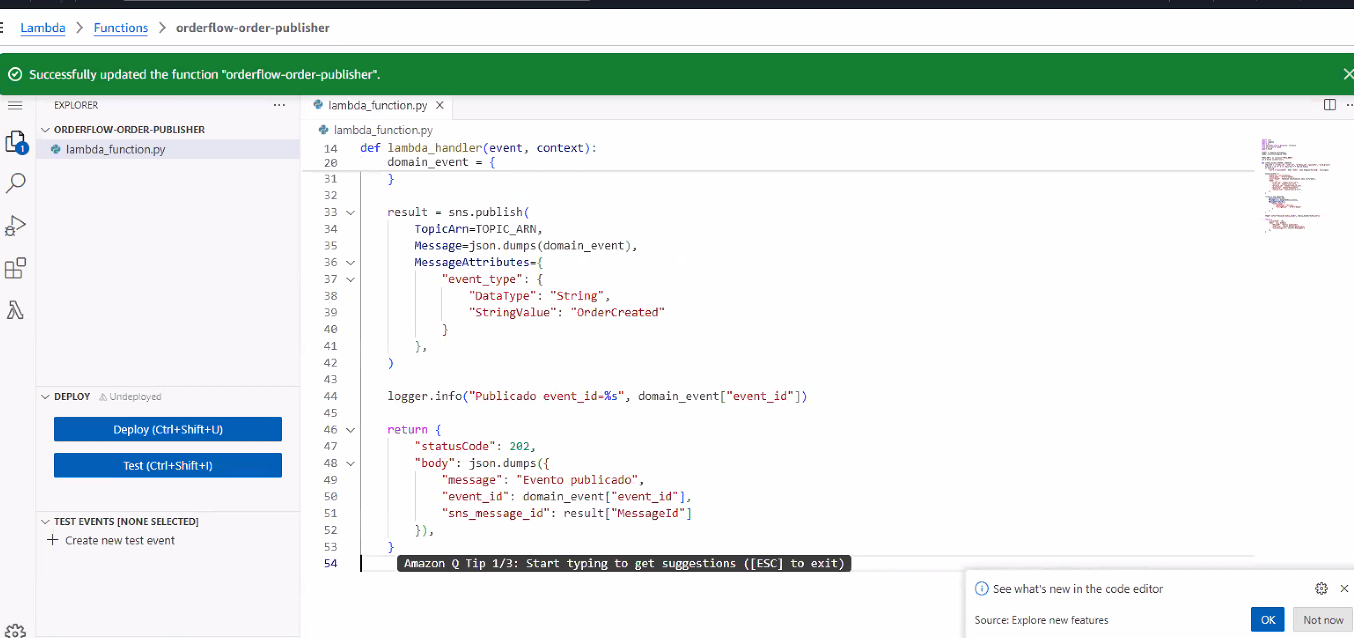Viewport: 1354px width, 638px height.
Task: Create new test event
Action: click(111, 540)
